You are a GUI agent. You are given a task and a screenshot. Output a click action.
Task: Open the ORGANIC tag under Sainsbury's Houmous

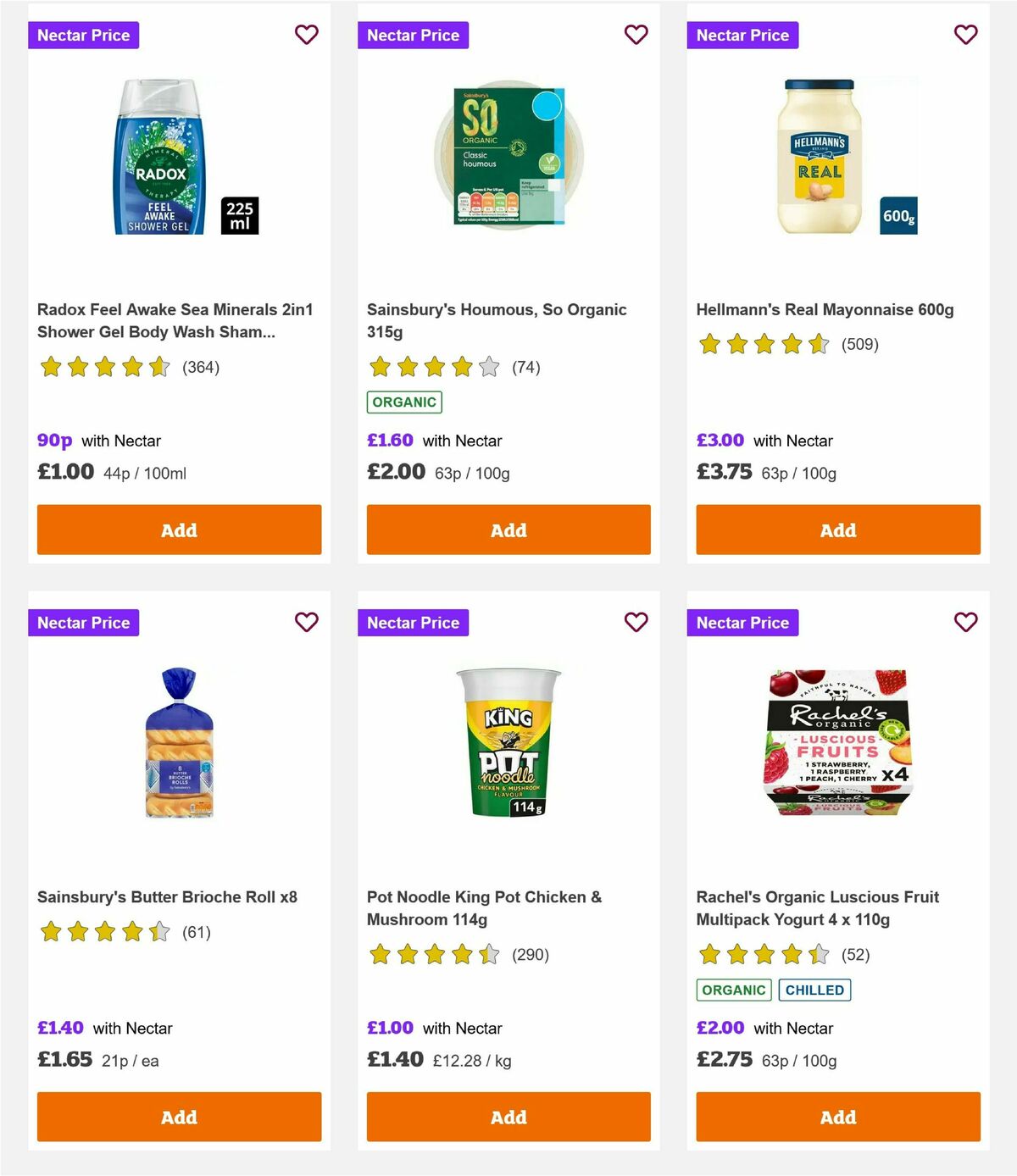point(404,402)
